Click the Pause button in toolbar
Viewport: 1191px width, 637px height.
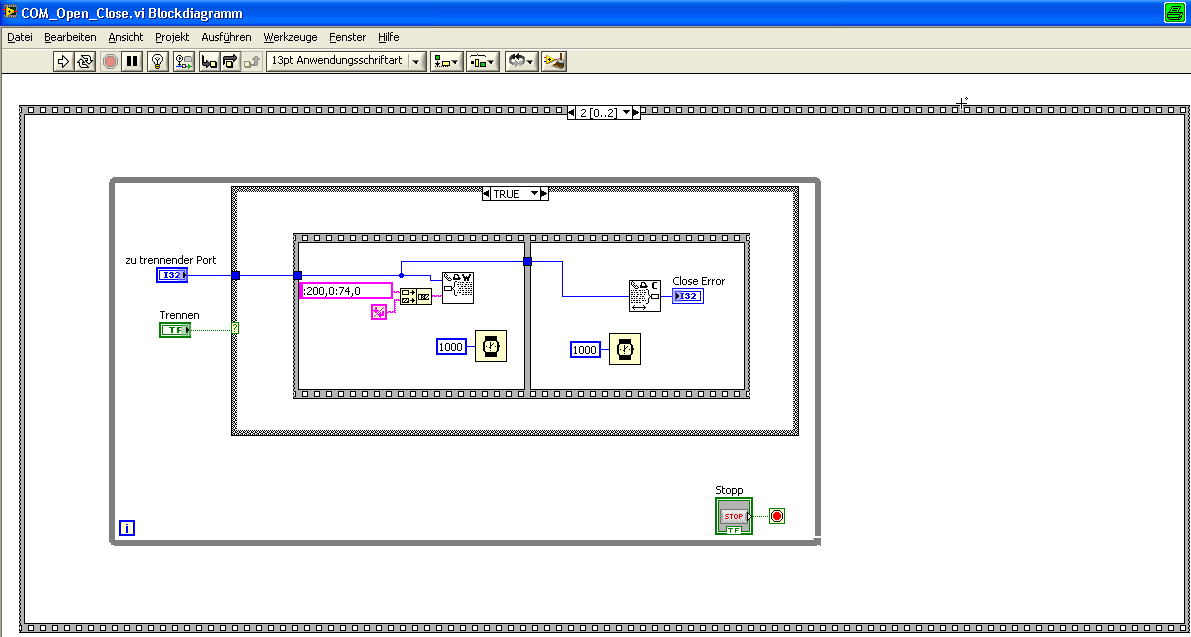click(x=131, y=61)
